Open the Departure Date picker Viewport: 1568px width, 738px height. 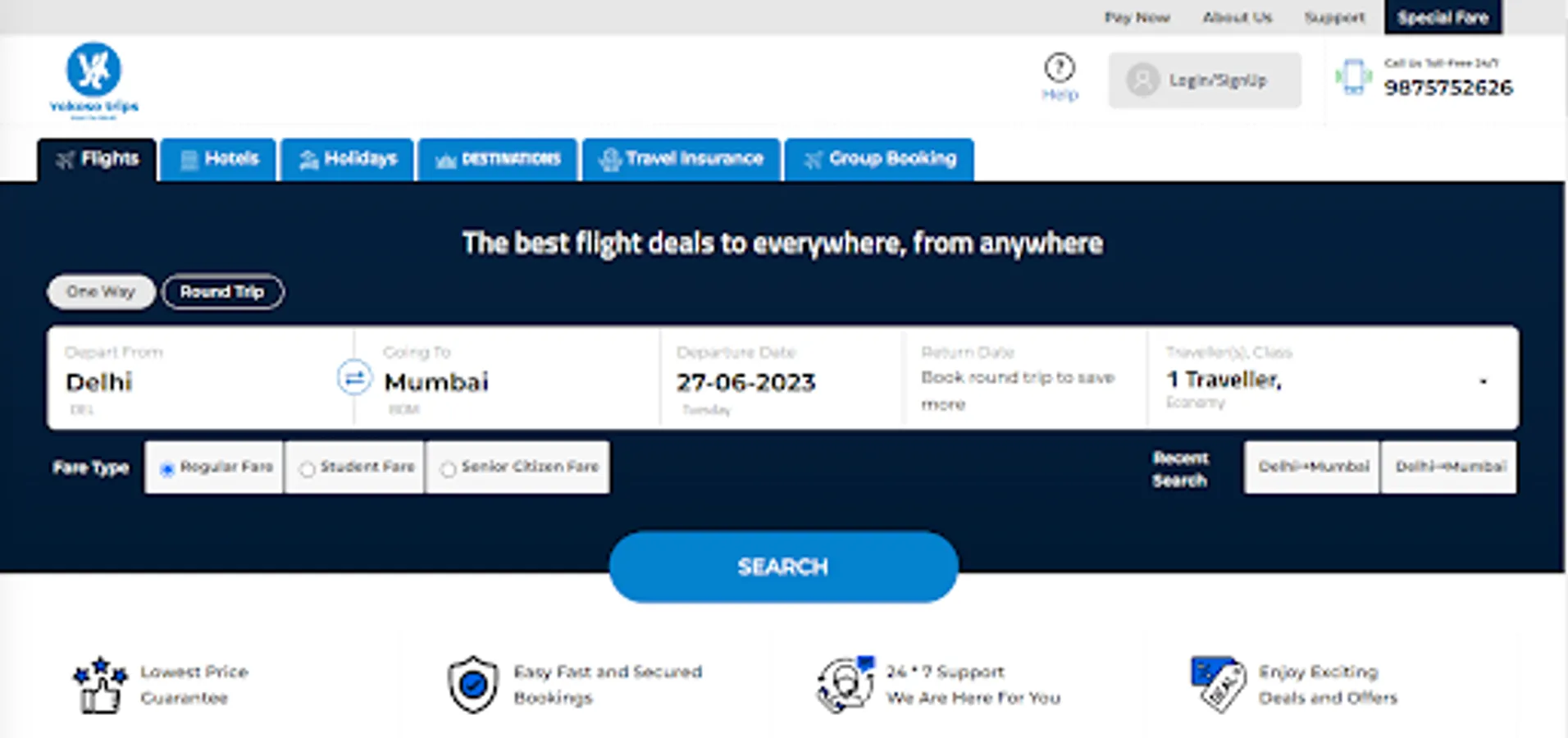point(782,378)
